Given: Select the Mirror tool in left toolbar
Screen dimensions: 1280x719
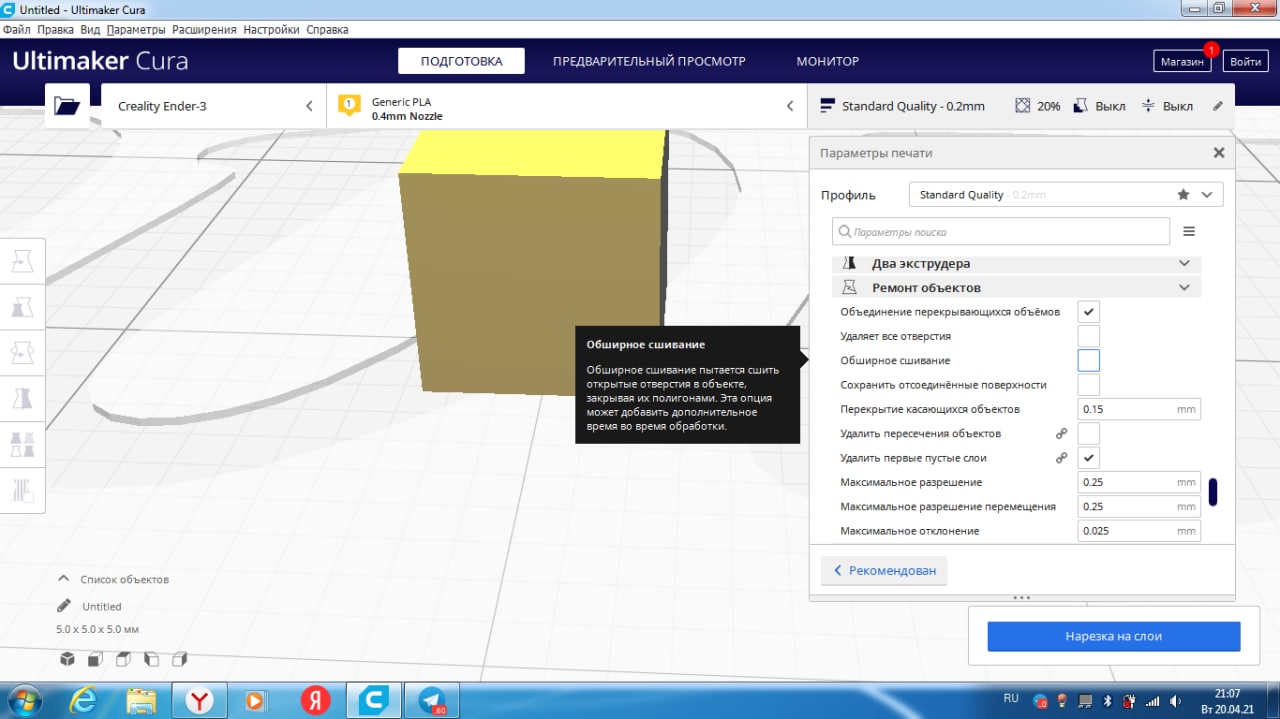Looking at the screenshot, I should pos(22,399).
